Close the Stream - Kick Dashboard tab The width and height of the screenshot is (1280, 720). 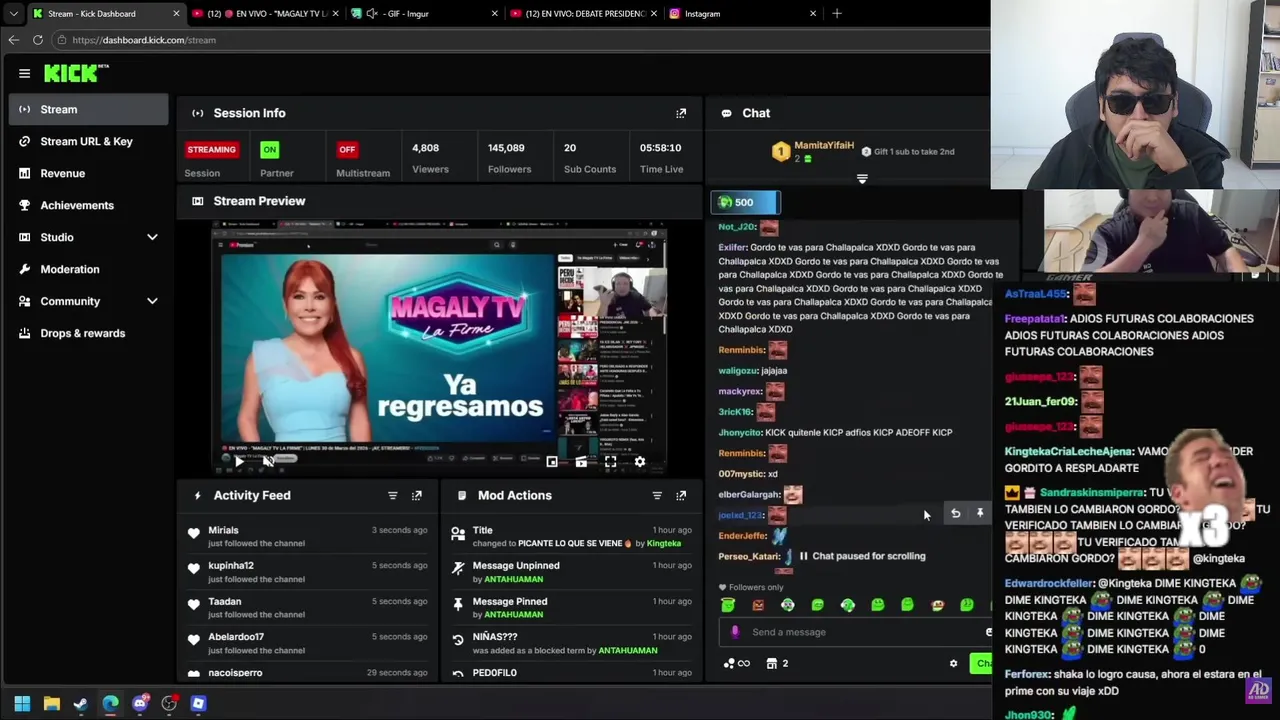coord(176,14)
